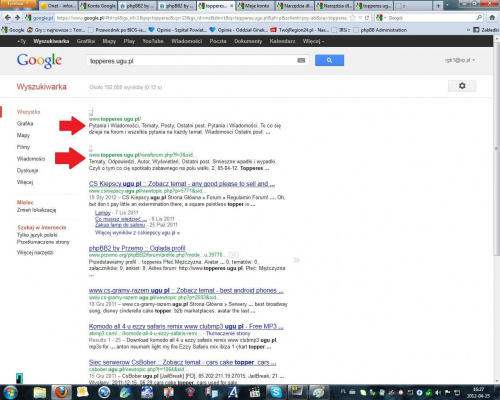Image resolution: width=500 pixels, height=400 pixels.
Task: Show more bookmarks with the overflow chevron
Action: [468, 30]
